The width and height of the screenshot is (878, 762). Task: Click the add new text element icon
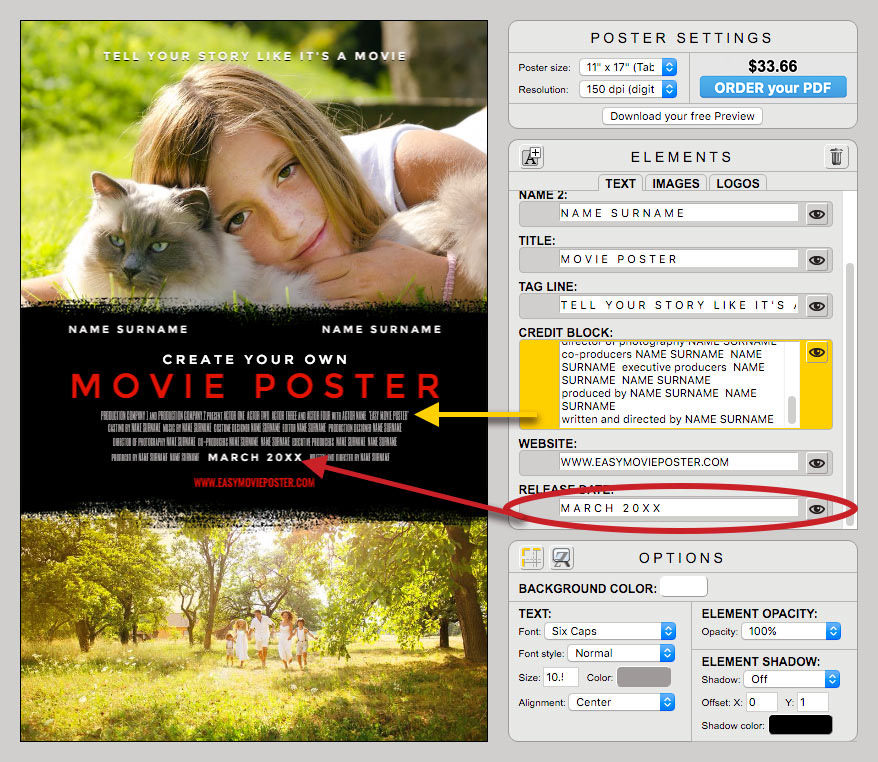(x=531, y=157)
